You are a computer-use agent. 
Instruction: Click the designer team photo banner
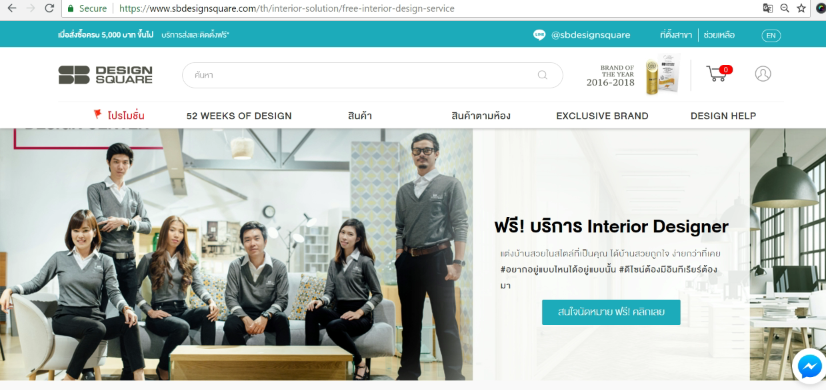236,254
